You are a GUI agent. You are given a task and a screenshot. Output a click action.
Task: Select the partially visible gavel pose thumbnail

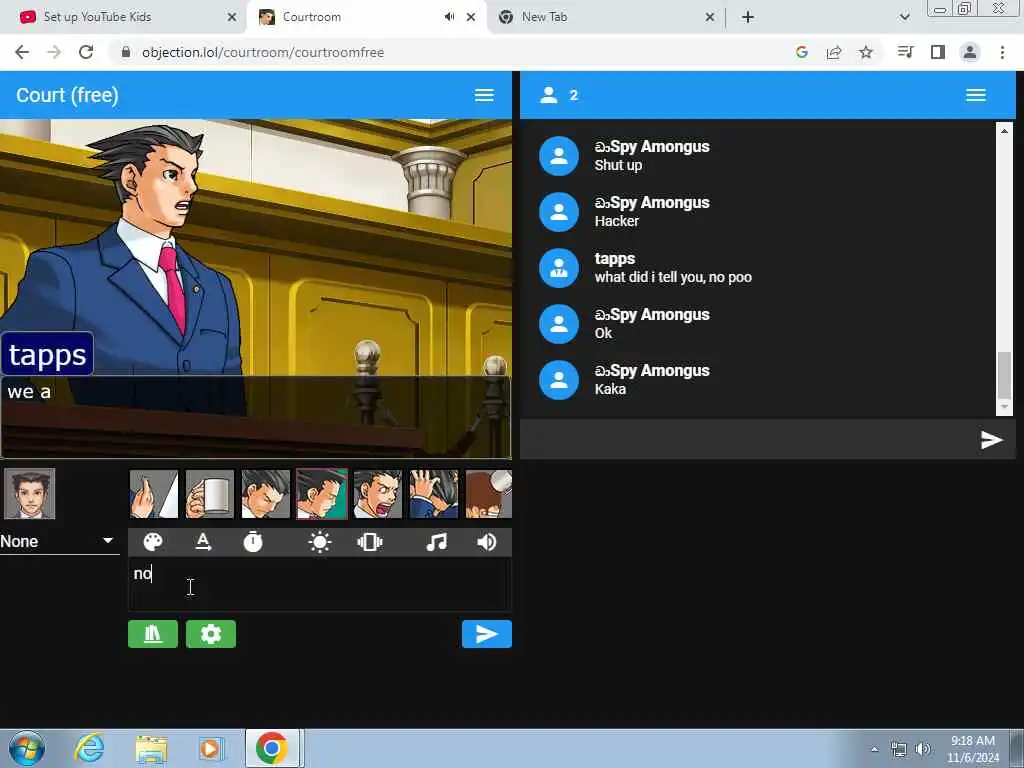488,494
